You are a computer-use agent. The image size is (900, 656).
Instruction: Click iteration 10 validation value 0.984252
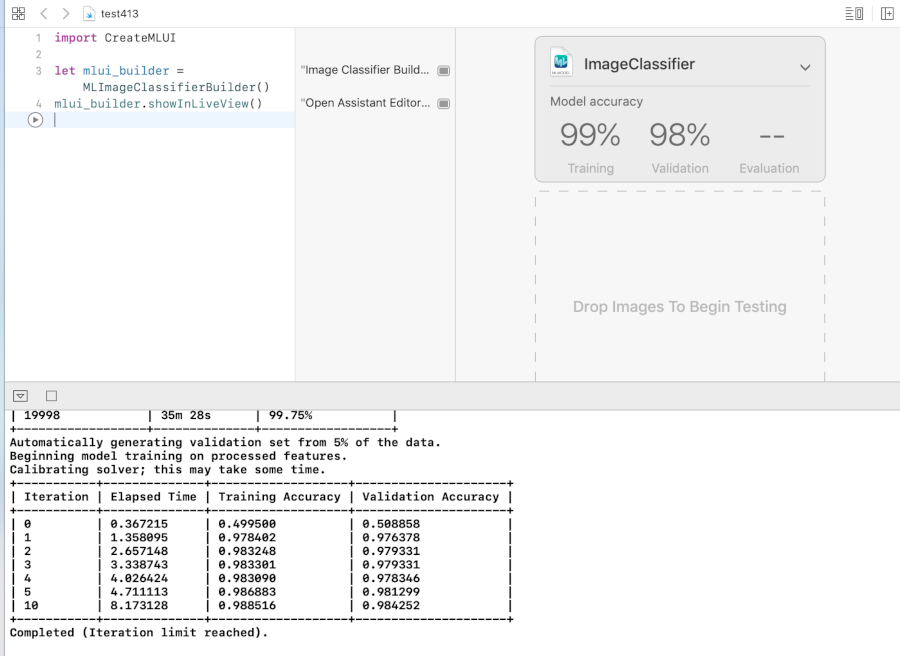point(391,605)
